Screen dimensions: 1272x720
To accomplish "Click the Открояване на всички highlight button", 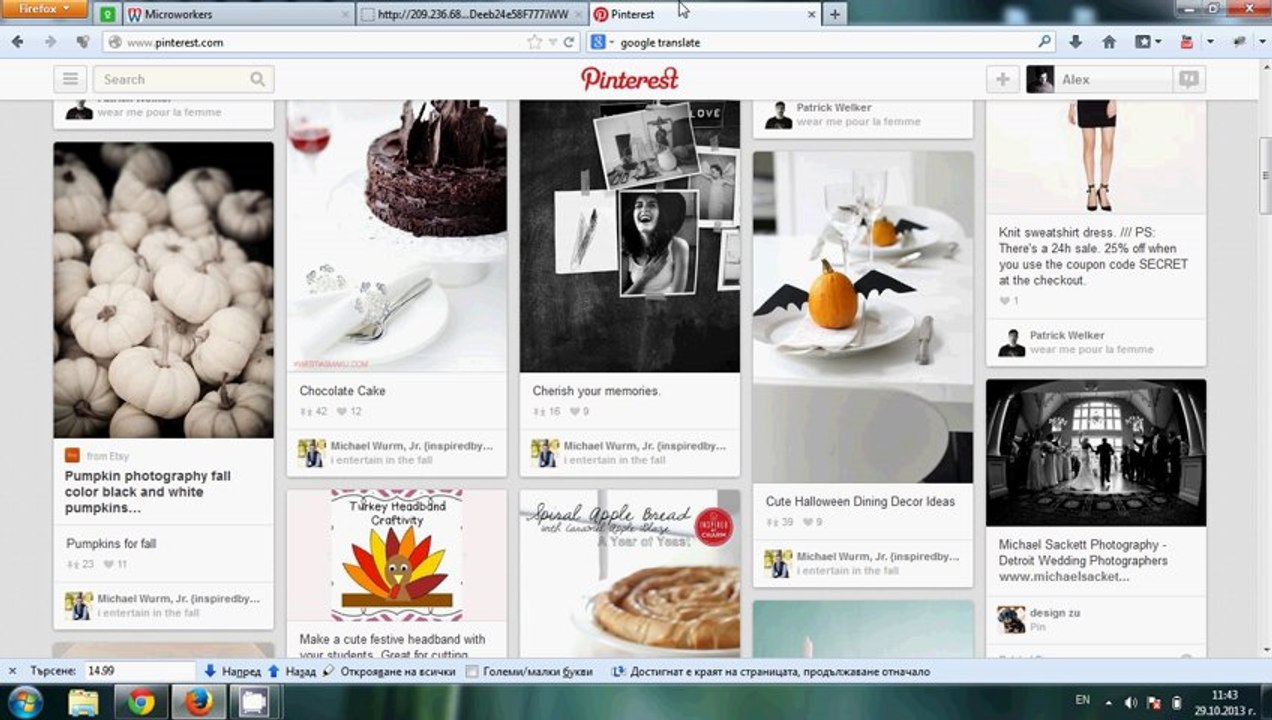I will (x=388, y=672).
